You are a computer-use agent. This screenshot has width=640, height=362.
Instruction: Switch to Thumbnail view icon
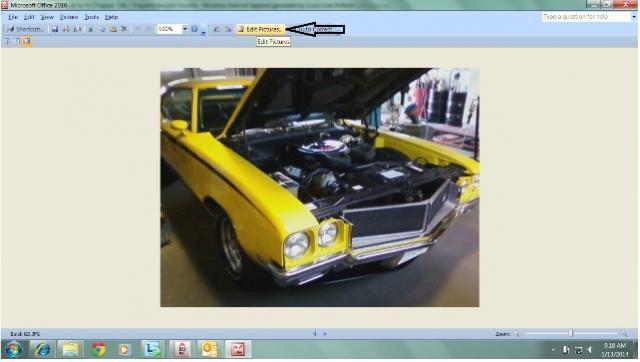[x=7, y=41]
